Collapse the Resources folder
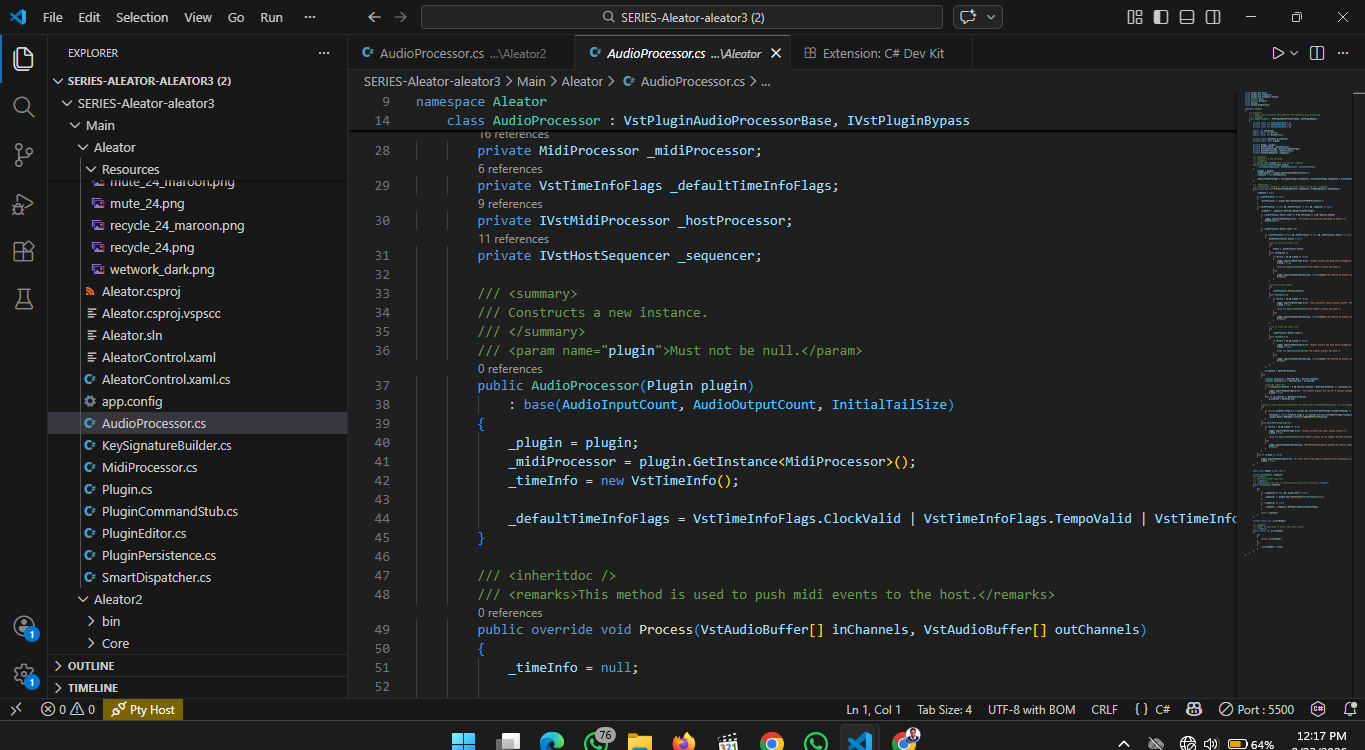Viewport: 1365px width, 750px height. (130, 169)
